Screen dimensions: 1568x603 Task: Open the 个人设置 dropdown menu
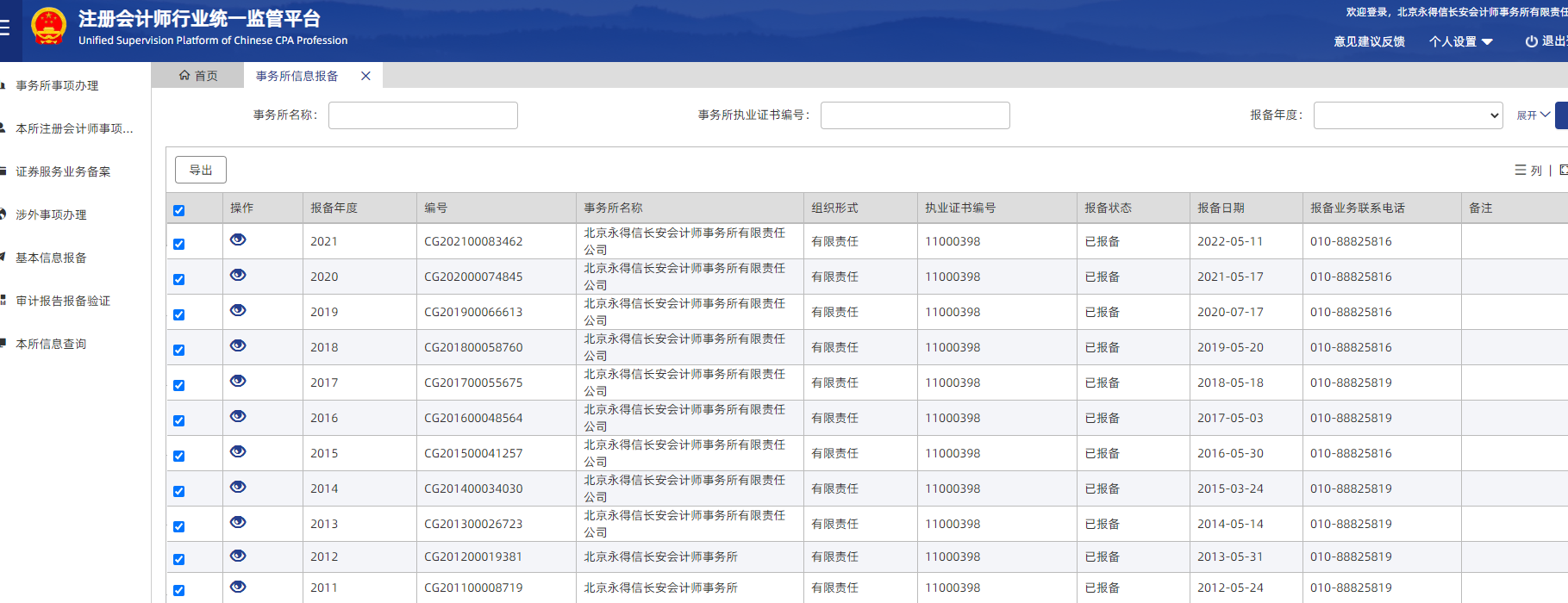1460,41
